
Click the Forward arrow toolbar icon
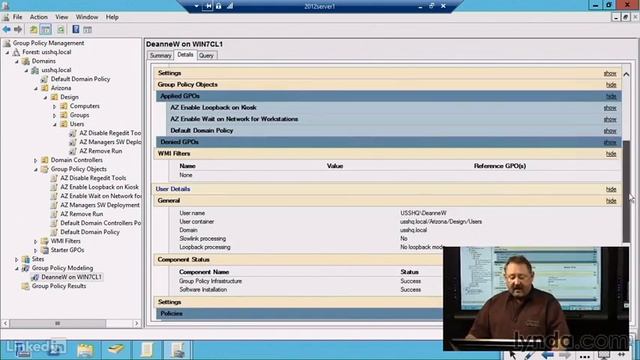pos(18,29)
